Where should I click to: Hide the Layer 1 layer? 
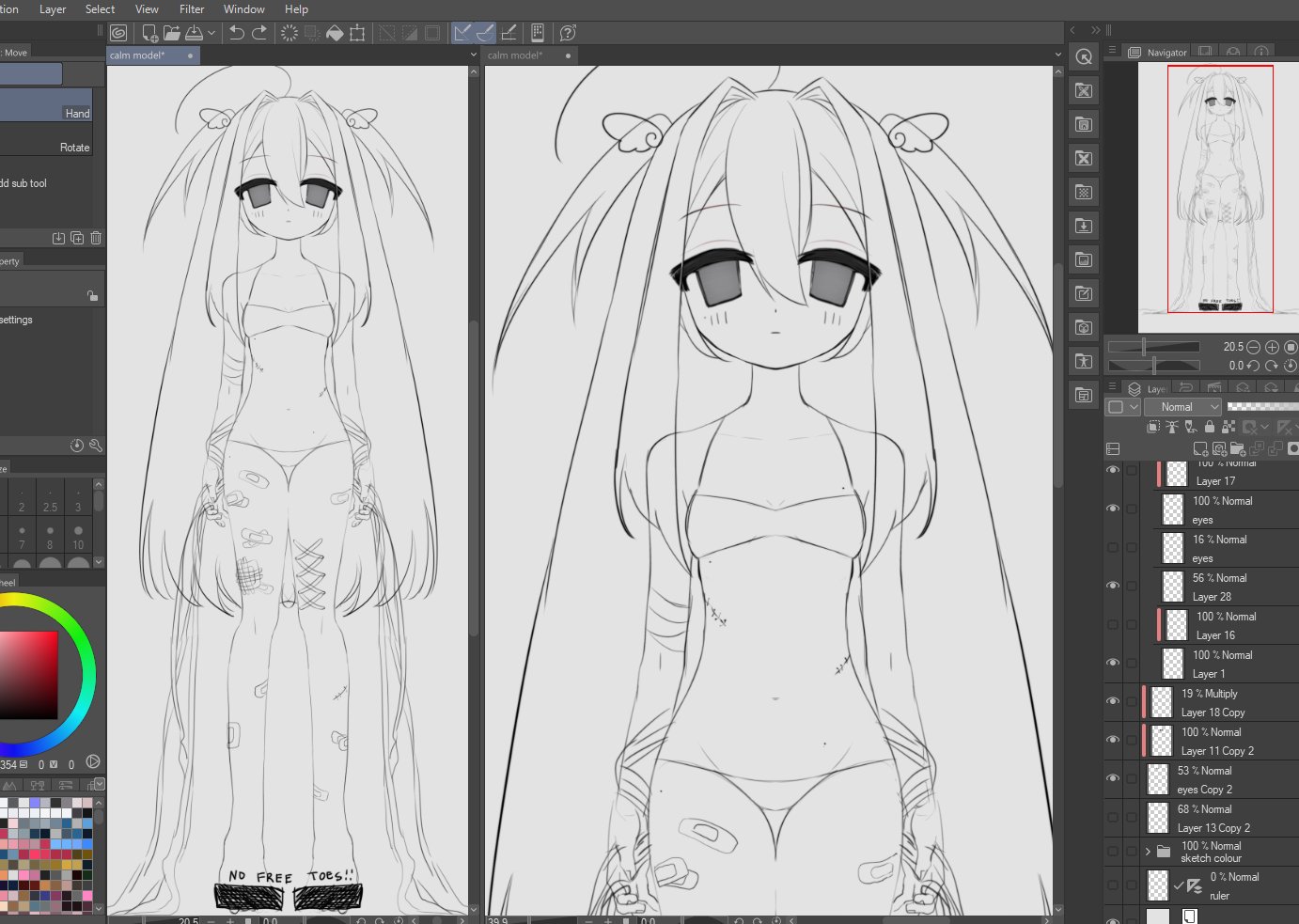click(1113, 663)
